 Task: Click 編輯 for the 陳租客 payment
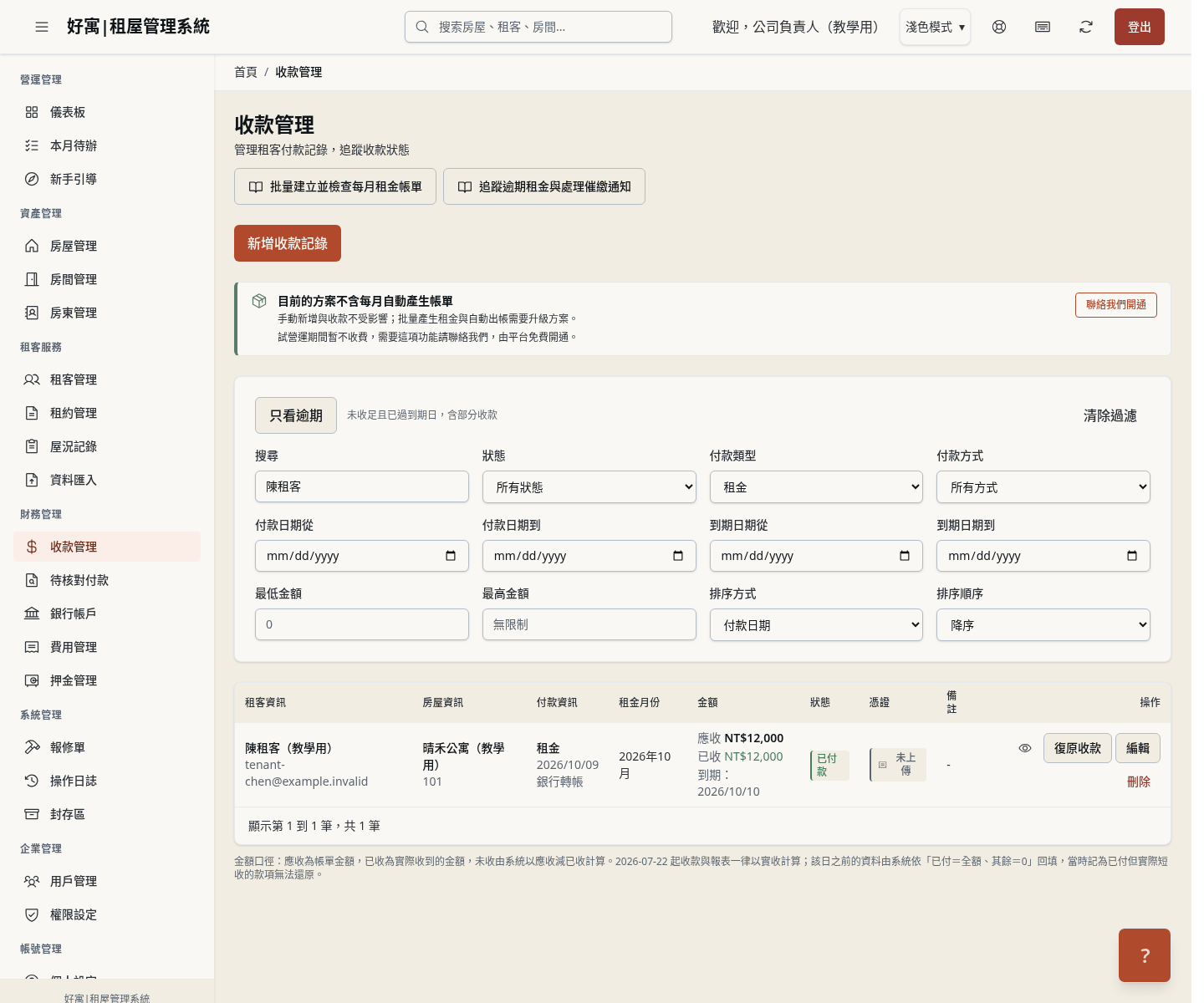click(x=1138, y=748)
